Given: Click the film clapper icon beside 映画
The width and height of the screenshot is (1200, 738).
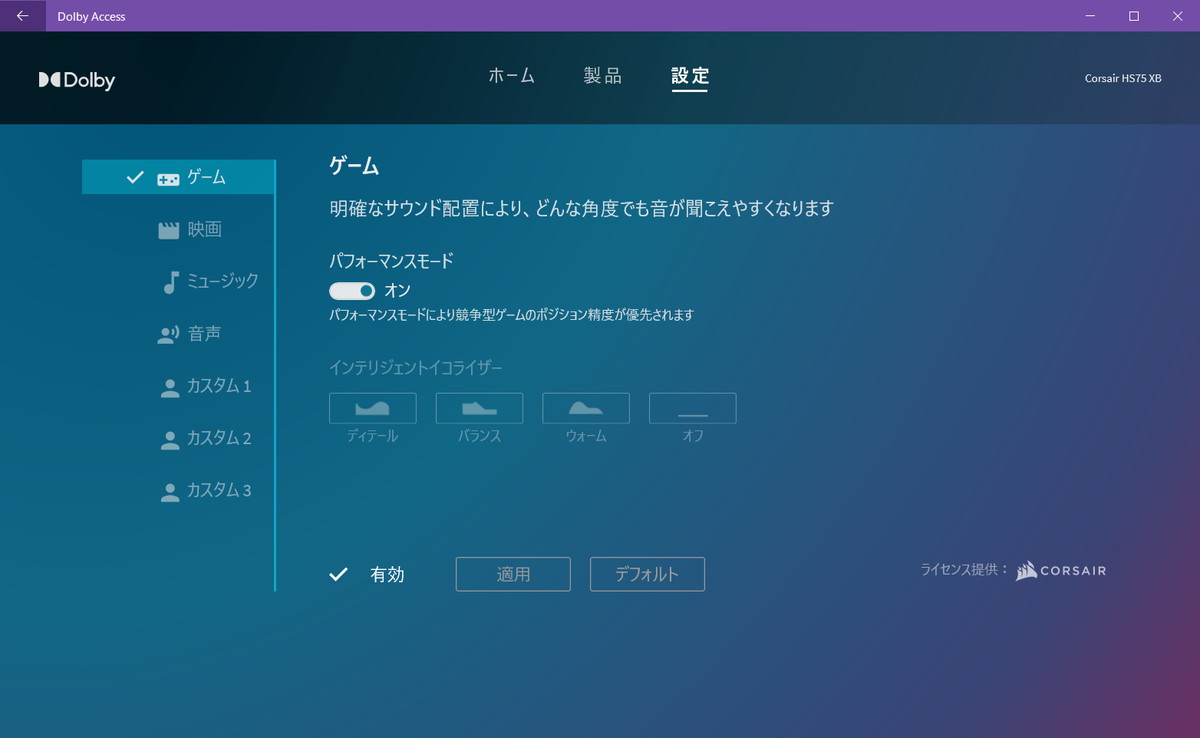Looking at the screenshot, I should (168, 230).
